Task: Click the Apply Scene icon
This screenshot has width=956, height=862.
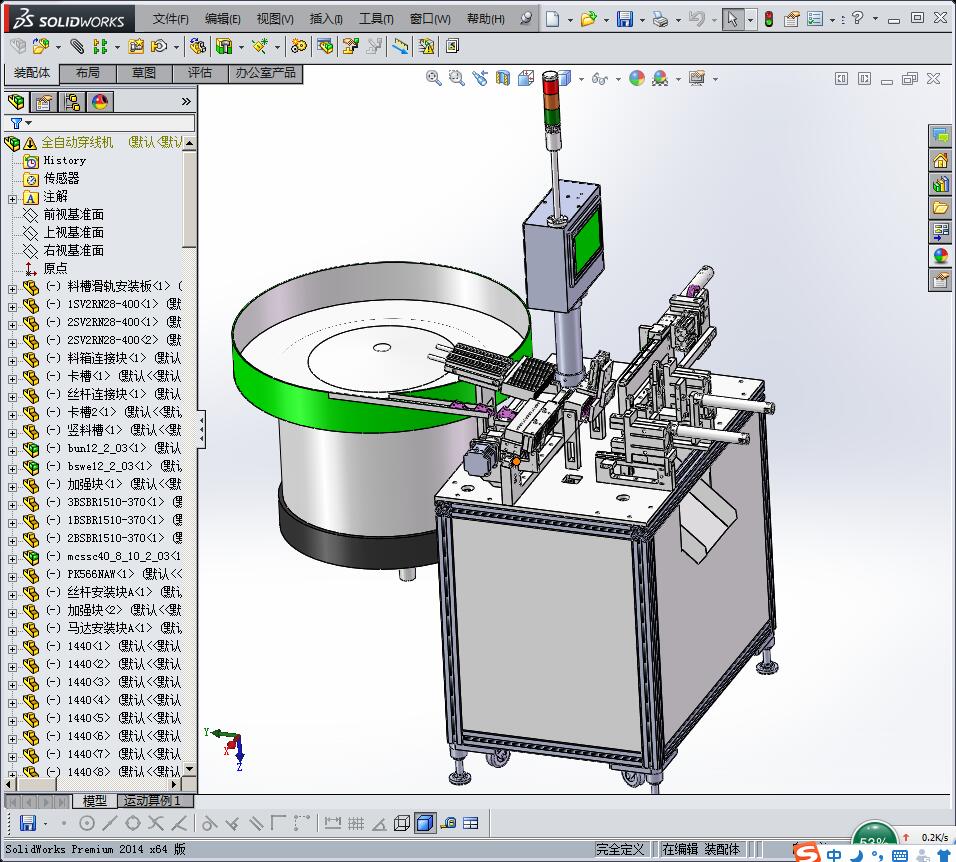Action: (x=660, y=78)
